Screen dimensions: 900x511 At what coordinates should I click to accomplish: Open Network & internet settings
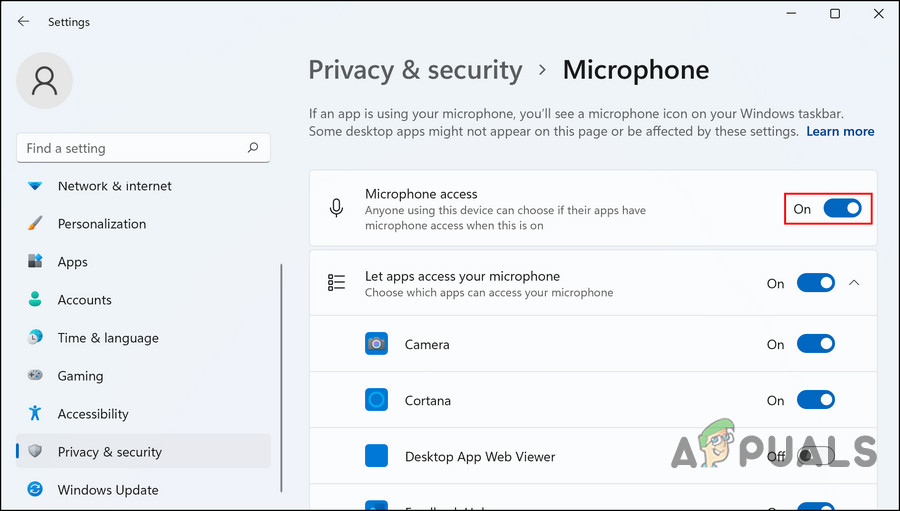114,186
